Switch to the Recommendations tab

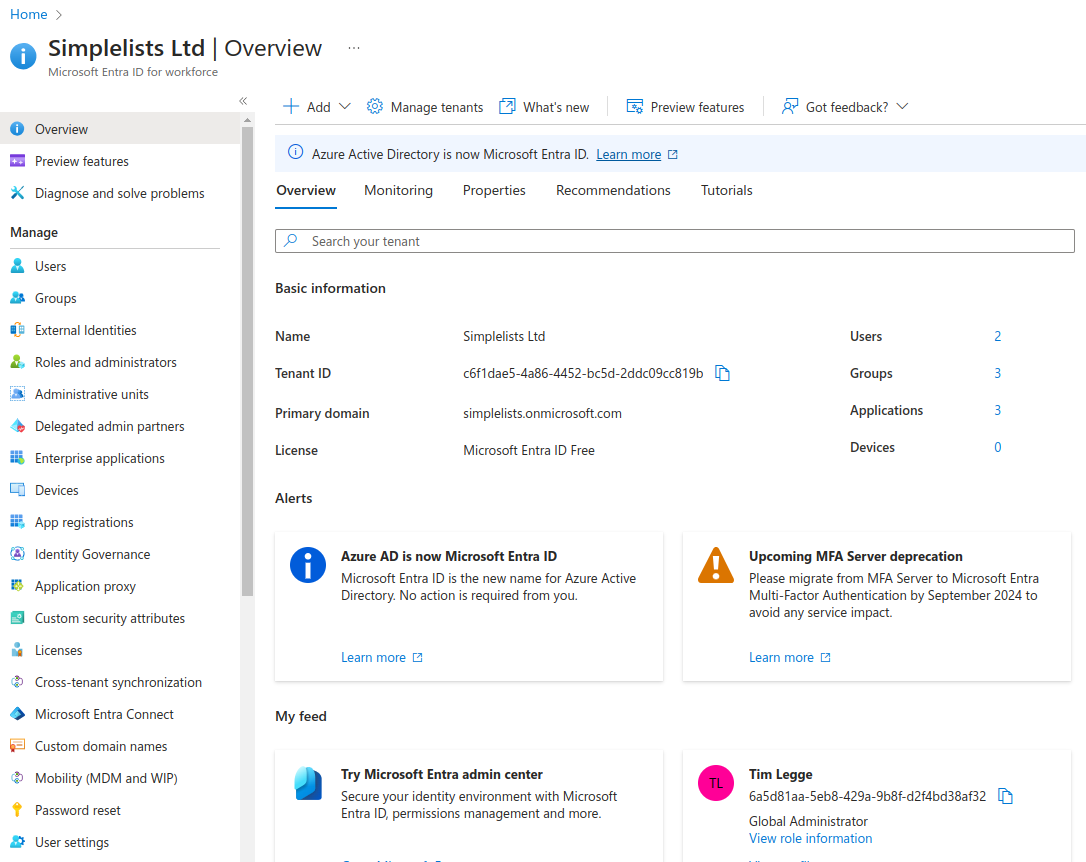[613, 190]
